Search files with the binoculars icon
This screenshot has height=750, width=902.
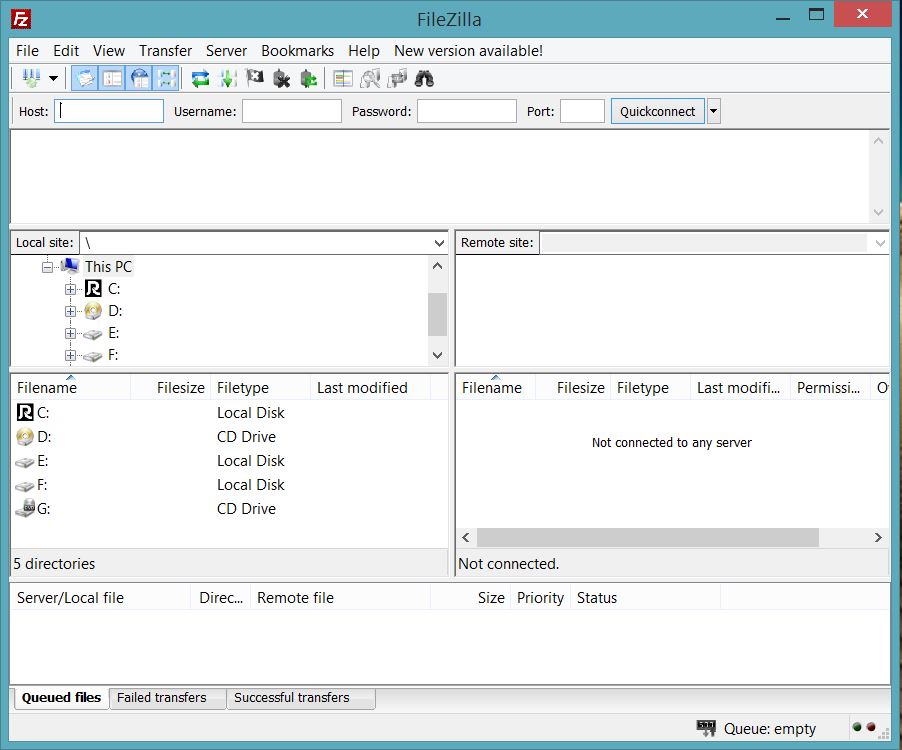click(x=424, y=78)
